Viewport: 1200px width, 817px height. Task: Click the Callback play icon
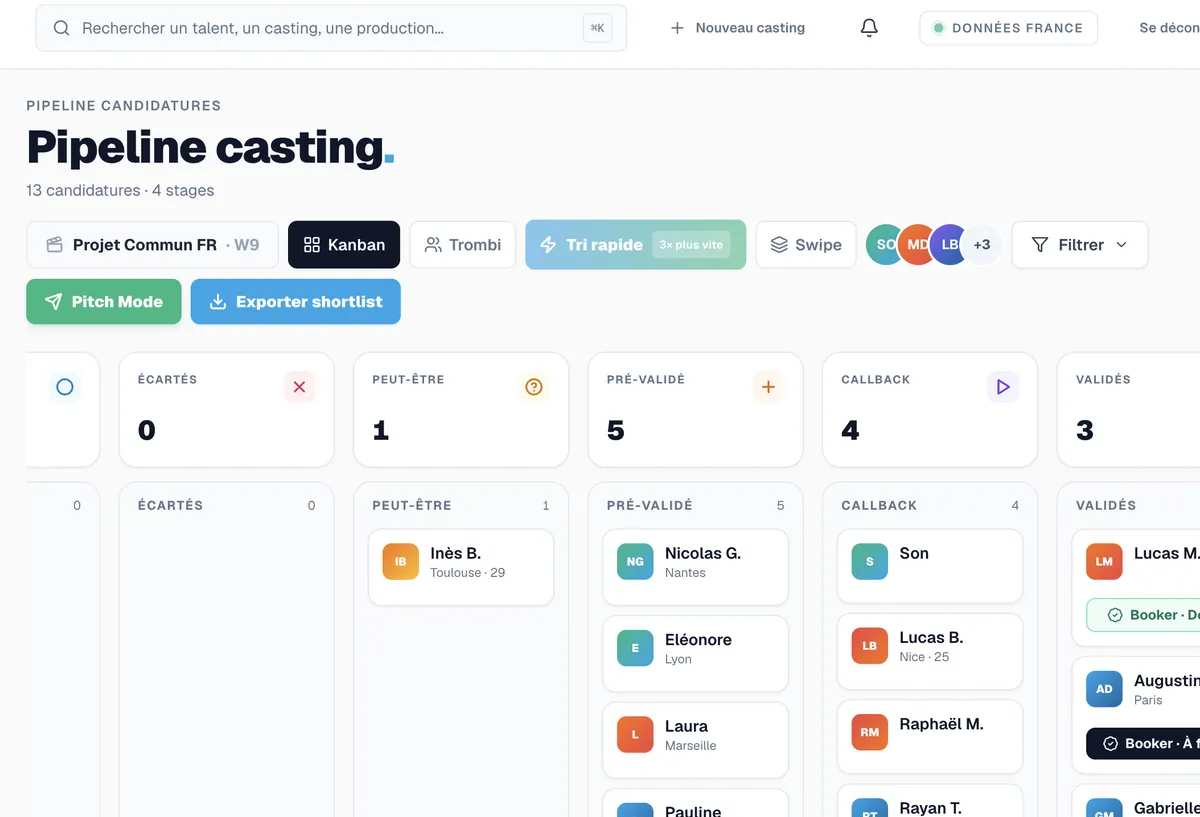(x=1003, y=387)
